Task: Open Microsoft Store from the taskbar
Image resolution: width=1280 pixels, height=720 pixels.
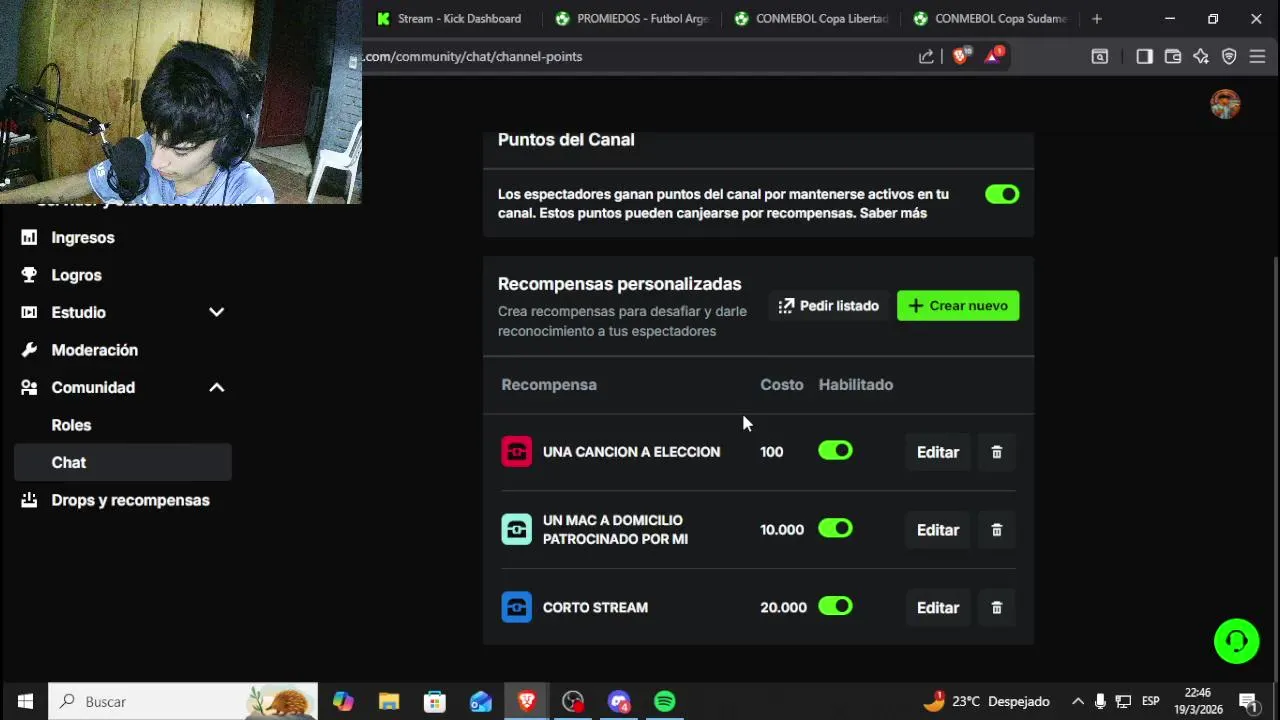Action: click(435, 702)
